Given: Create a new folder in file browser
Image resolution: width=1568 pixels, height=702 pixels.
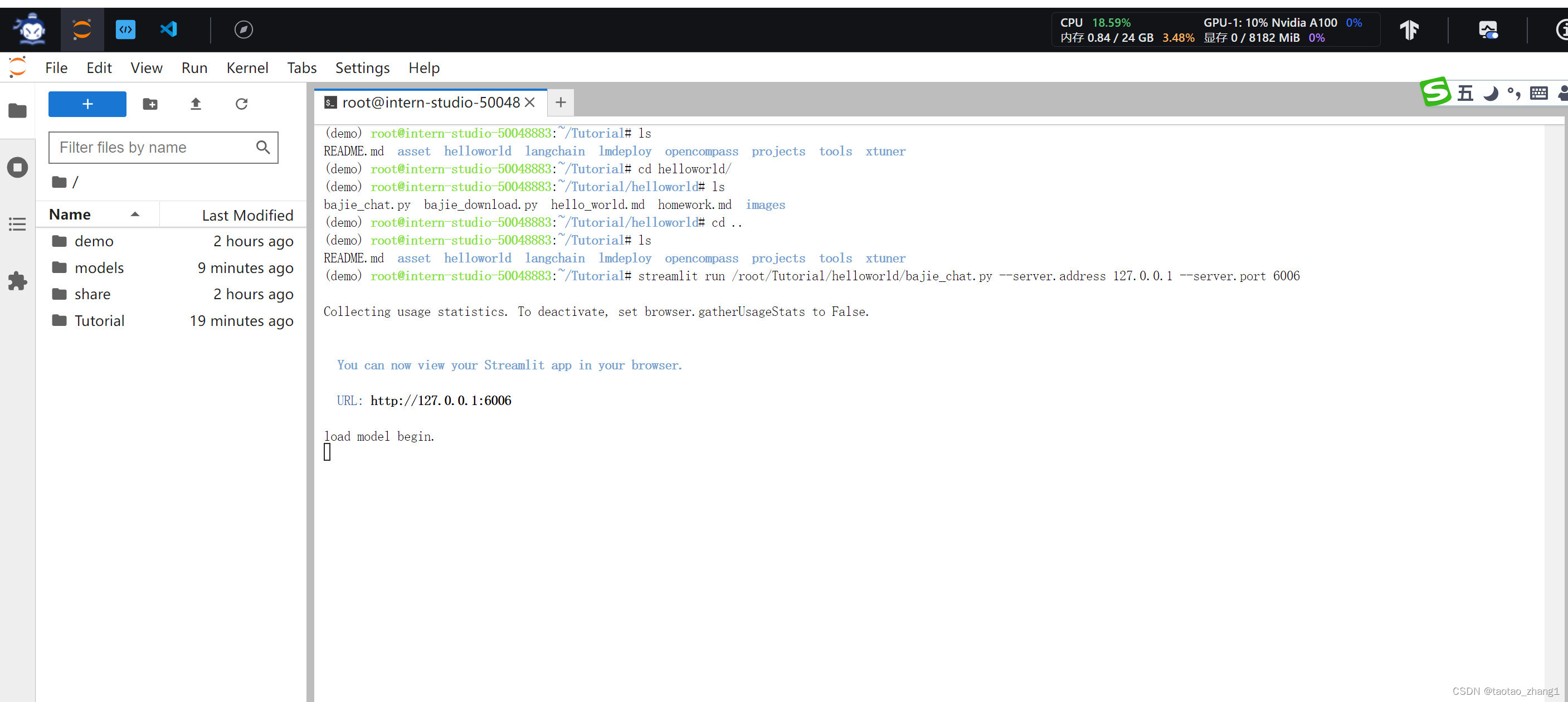Looking at the screenshot, I should (150, 104).
